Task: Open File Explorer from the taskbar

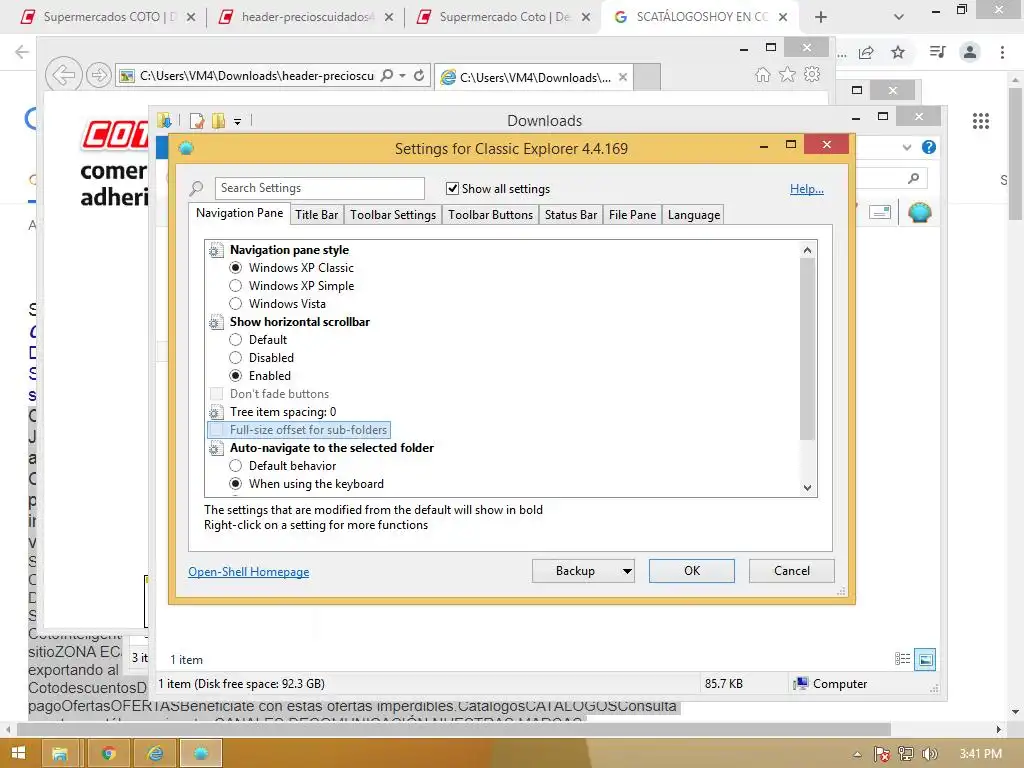Action: (x=60, y=754)
